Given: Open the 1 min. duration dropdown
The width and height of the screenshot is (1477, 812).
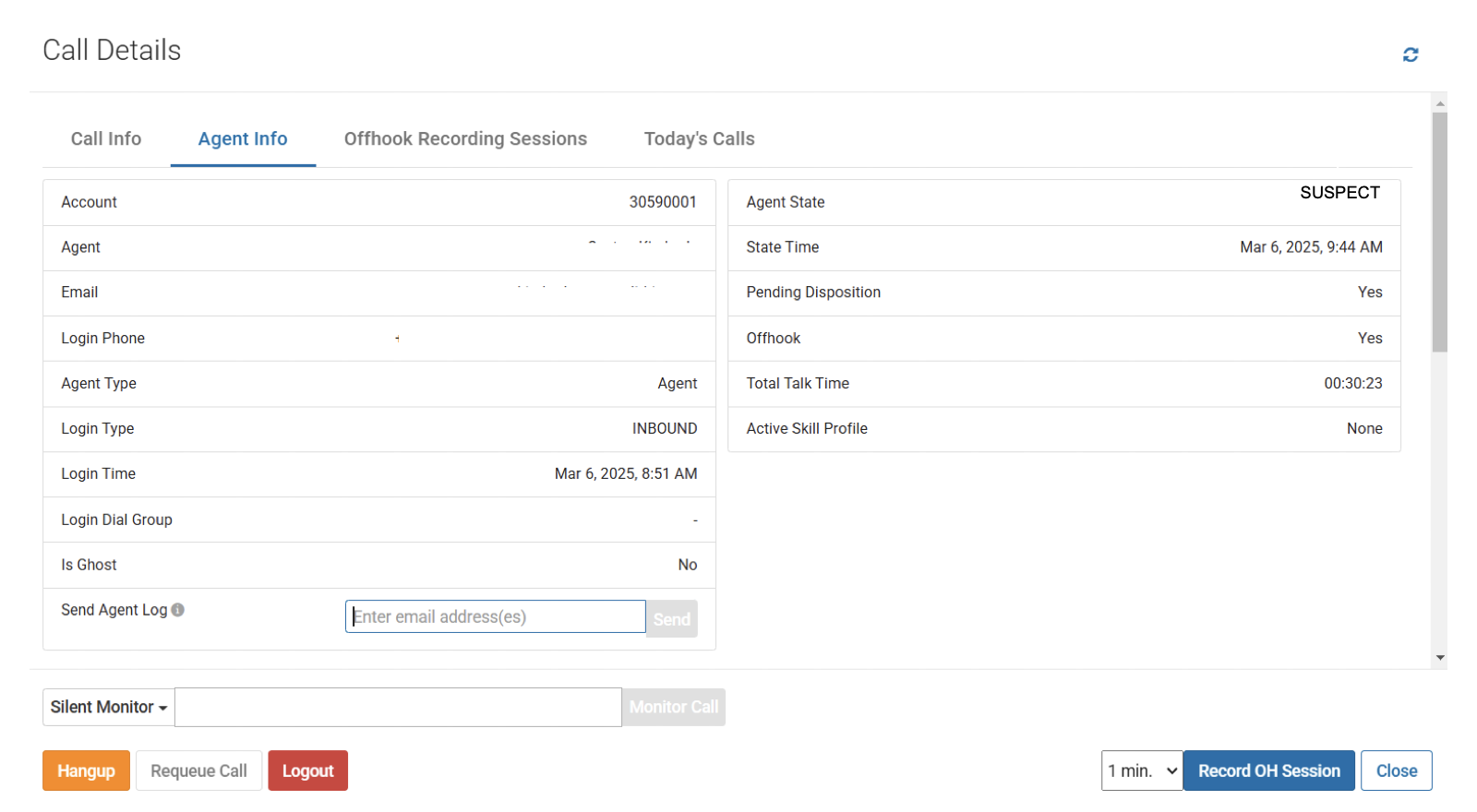Looking at the screenshot, I should click(1142, 770).
